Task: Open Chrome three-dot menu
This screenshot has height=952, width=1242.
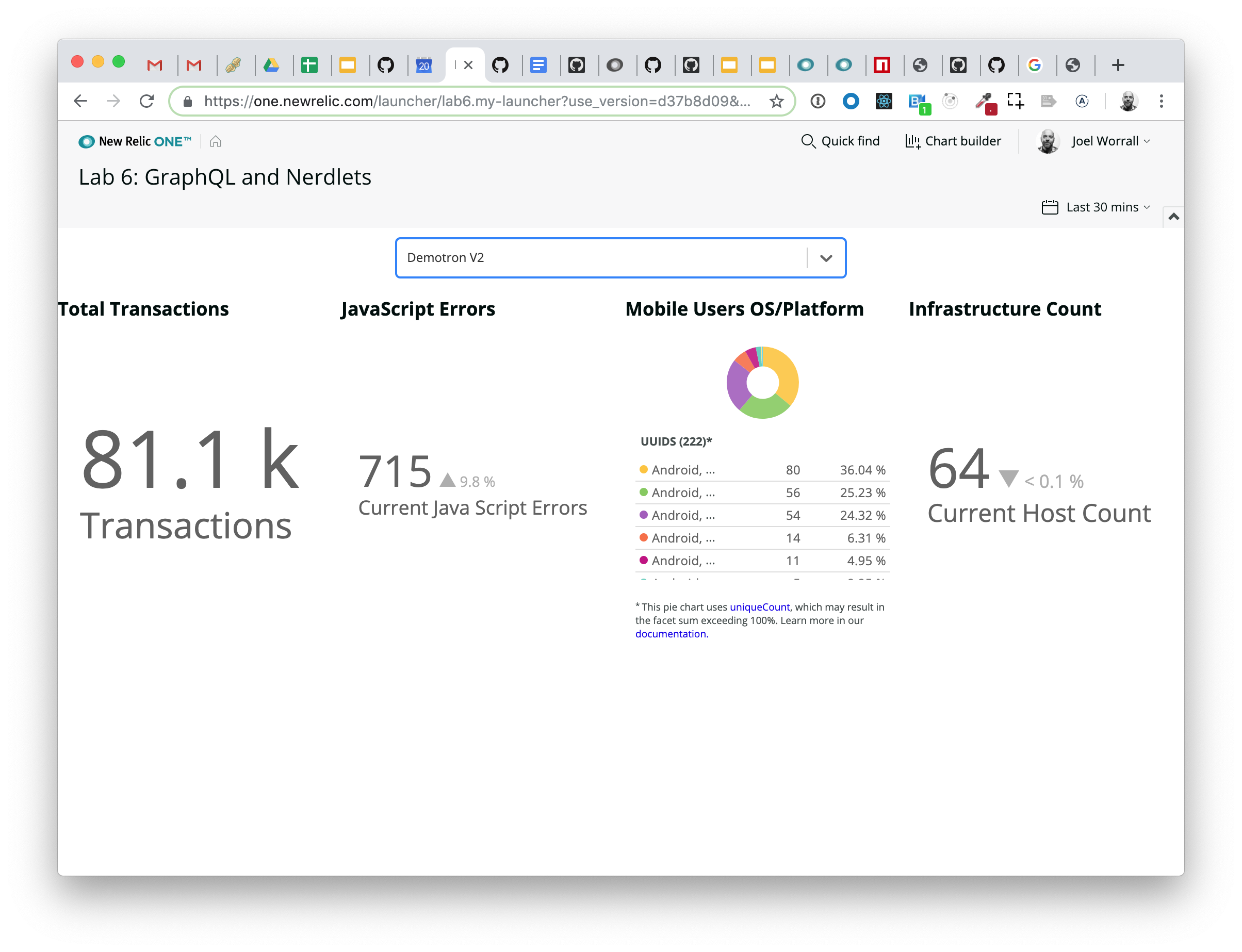Action: 1161,102
